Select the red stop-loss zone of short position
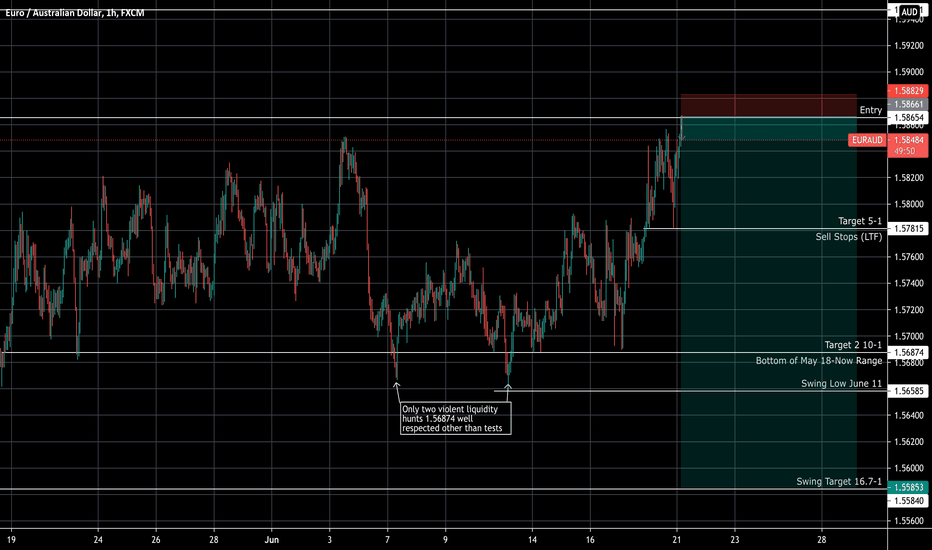 point(769,106)
